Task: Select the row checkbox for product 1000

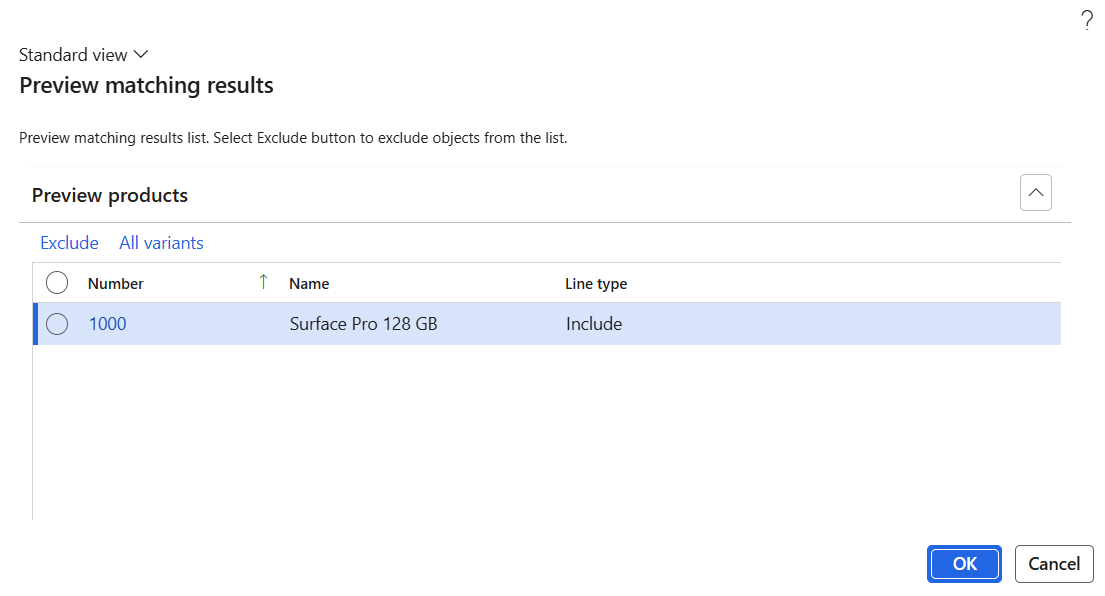Action: pos(57,324)
